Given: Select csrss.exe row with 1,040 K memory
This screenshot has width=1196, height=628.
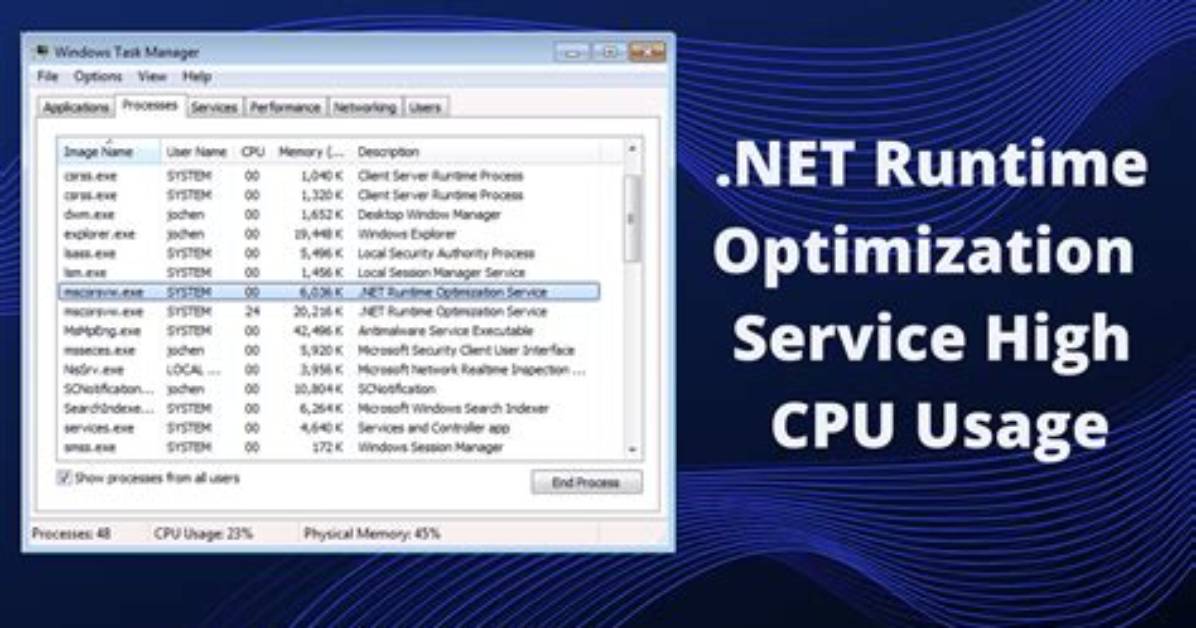Looking at the screenshot, I should coord(329,176).
